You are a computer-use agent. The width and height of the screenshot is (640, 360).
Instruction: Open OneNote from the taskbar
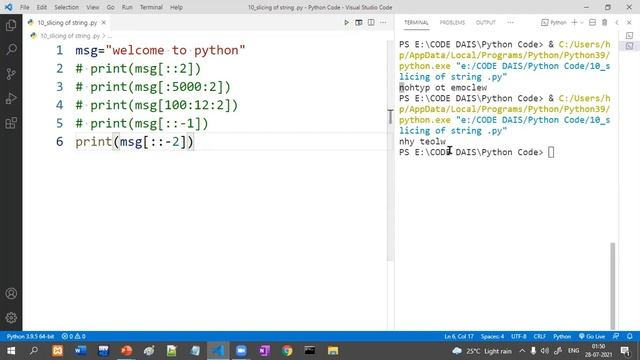(x=264, y=351)
